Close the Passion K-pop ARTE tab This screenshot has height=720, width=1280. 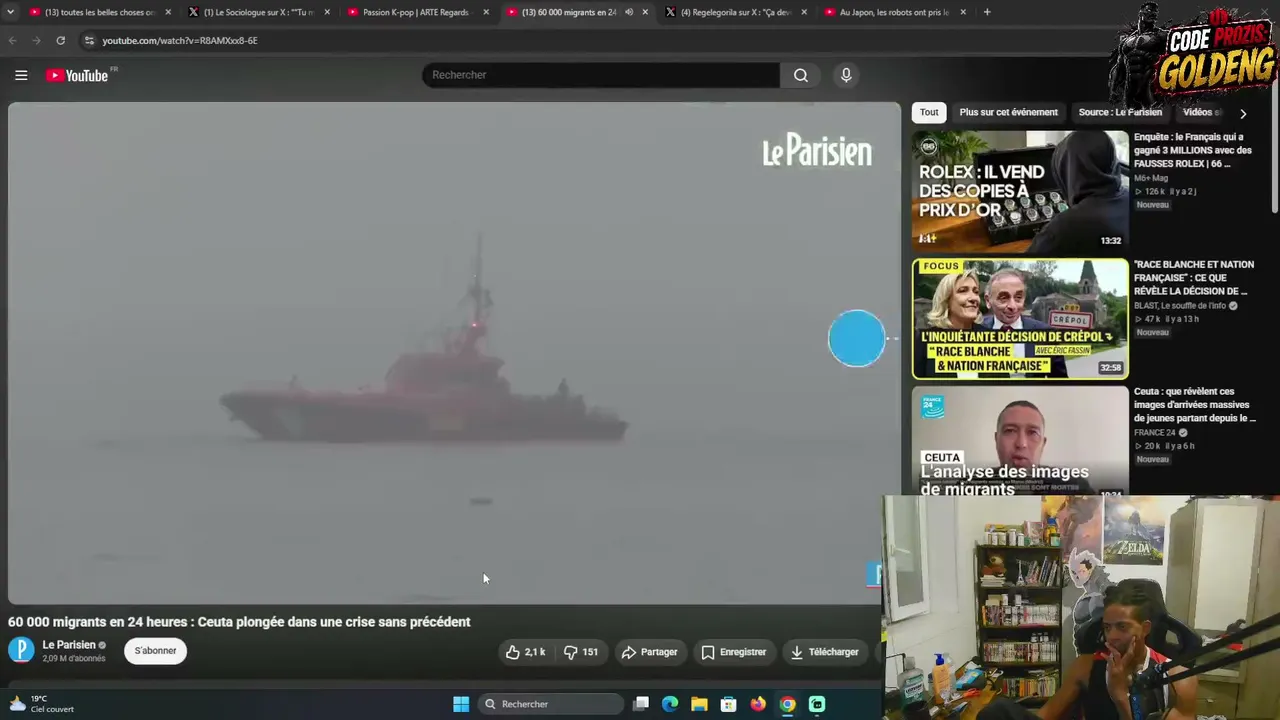(486, 12)
